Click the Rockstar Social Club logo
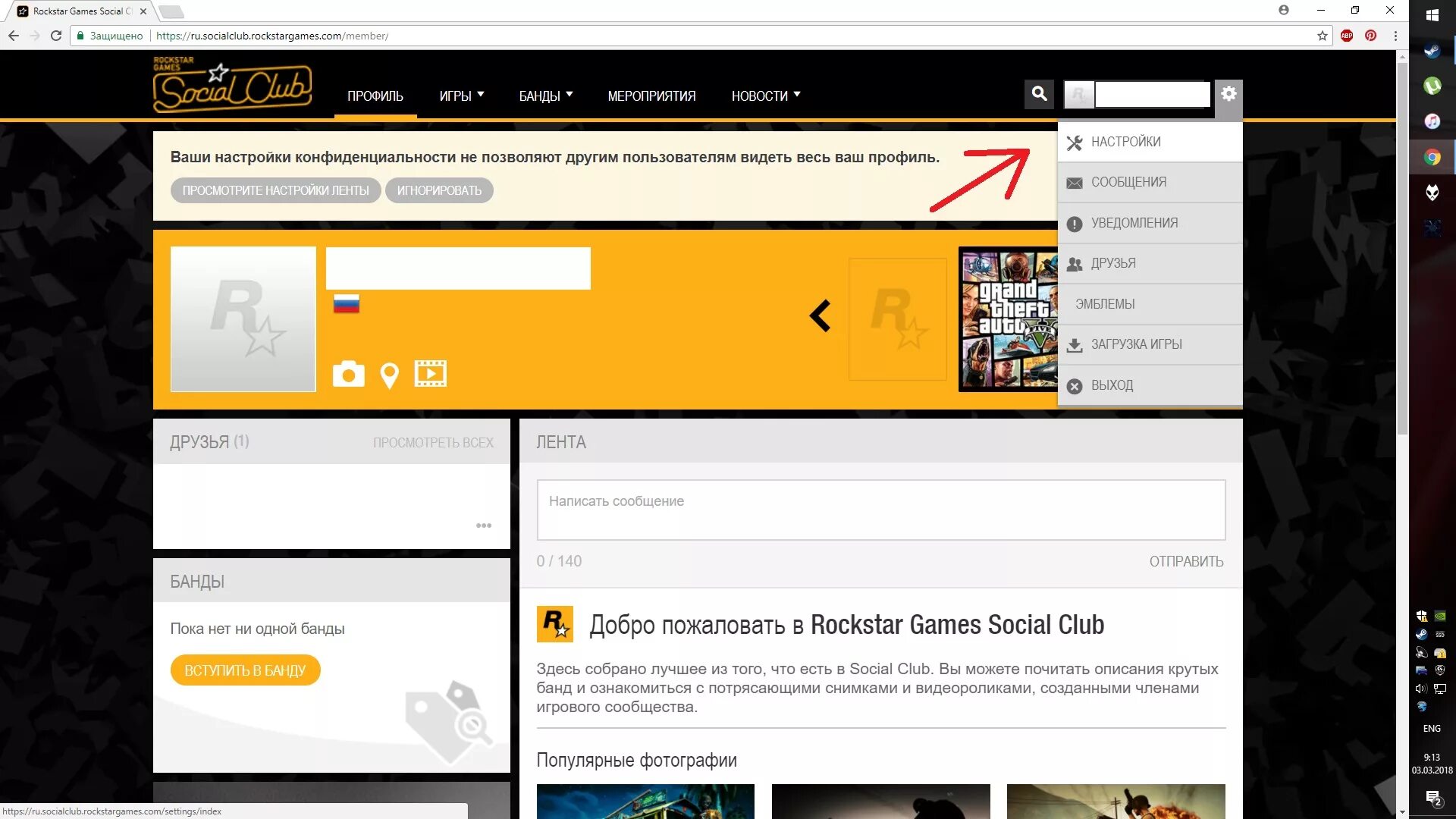Screen dimensions: 1456x819 (x=232, y=85)
